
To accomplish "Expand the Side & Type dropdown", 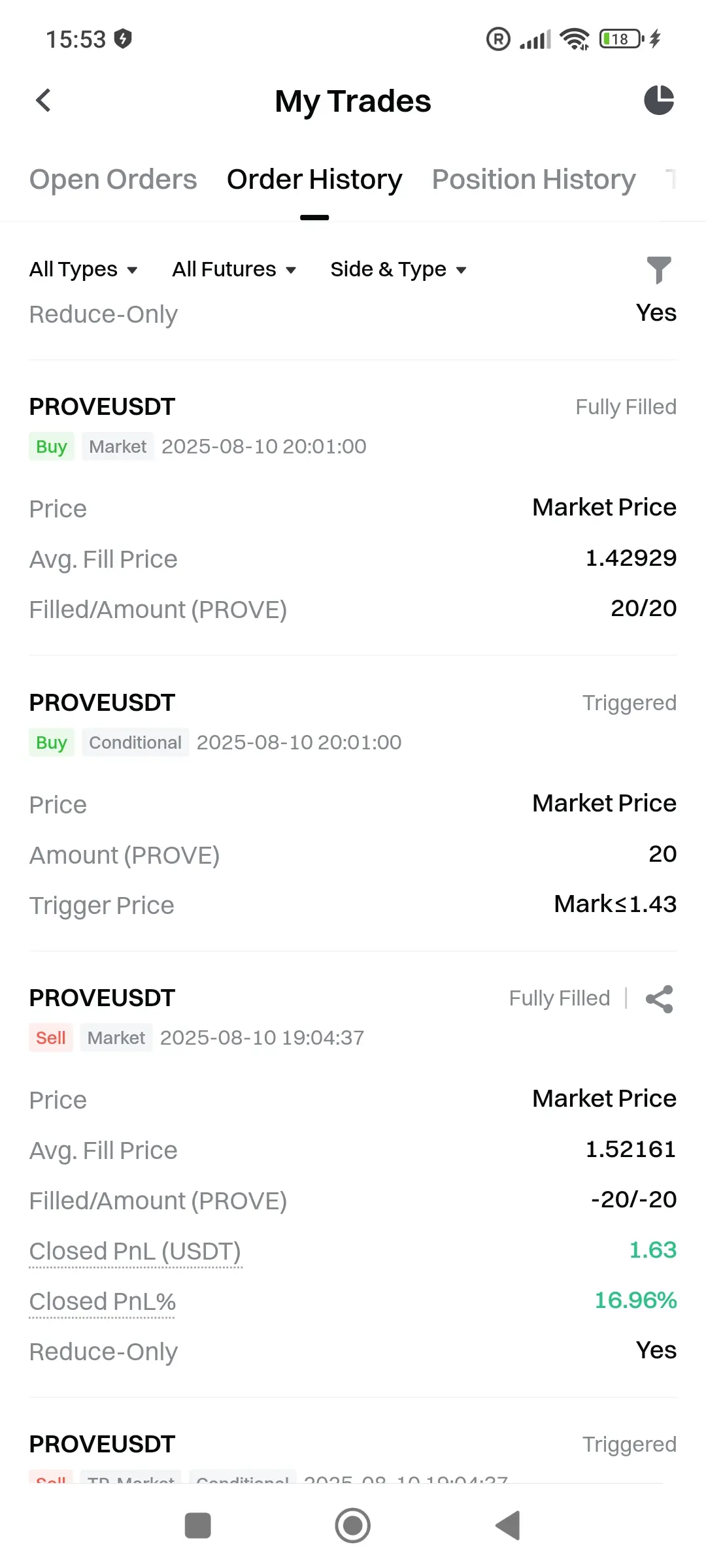I will point(399,269).
